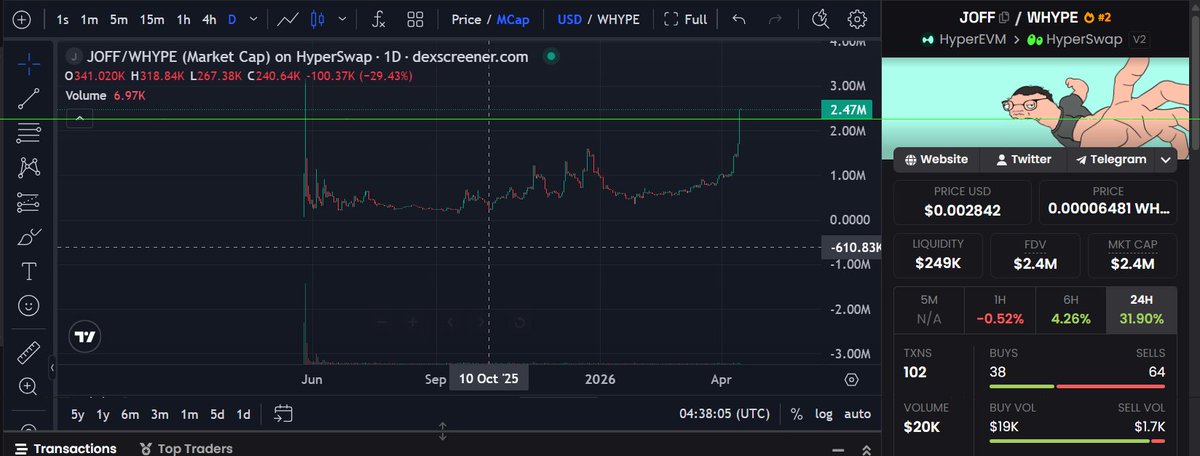The width and height of the screenshot is (1200, 456).
Task: Open the forecasting and measurement tools
Action: coord(29,202)
